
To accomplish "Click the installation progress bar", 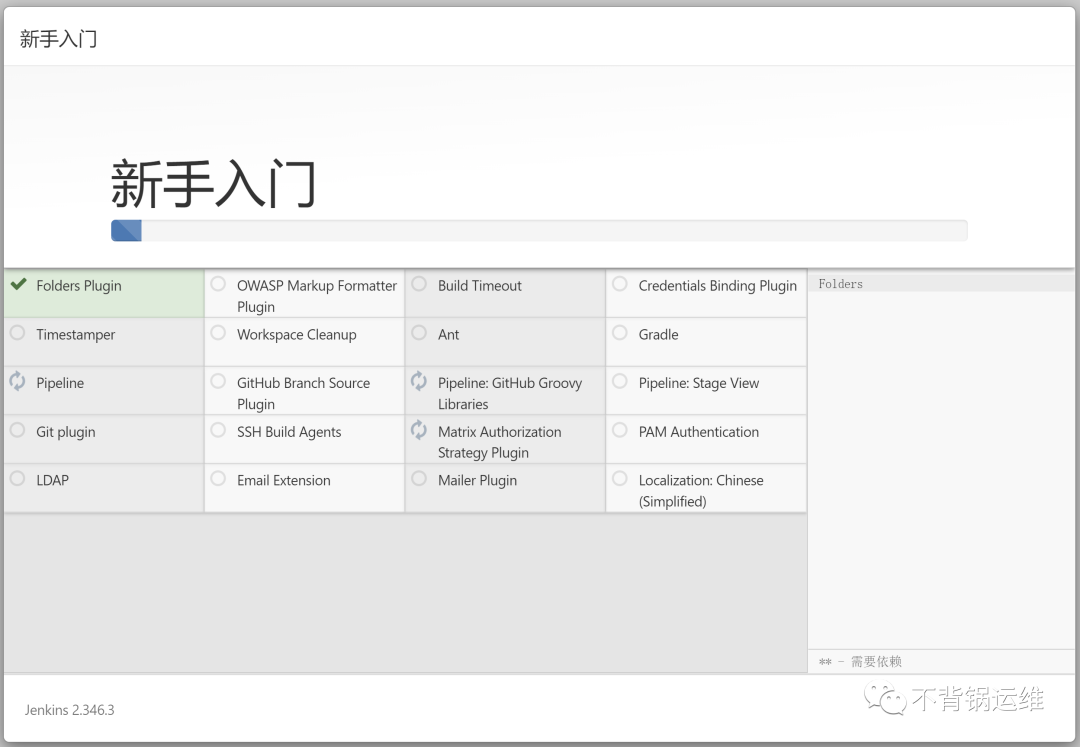I will pos(539,231).
